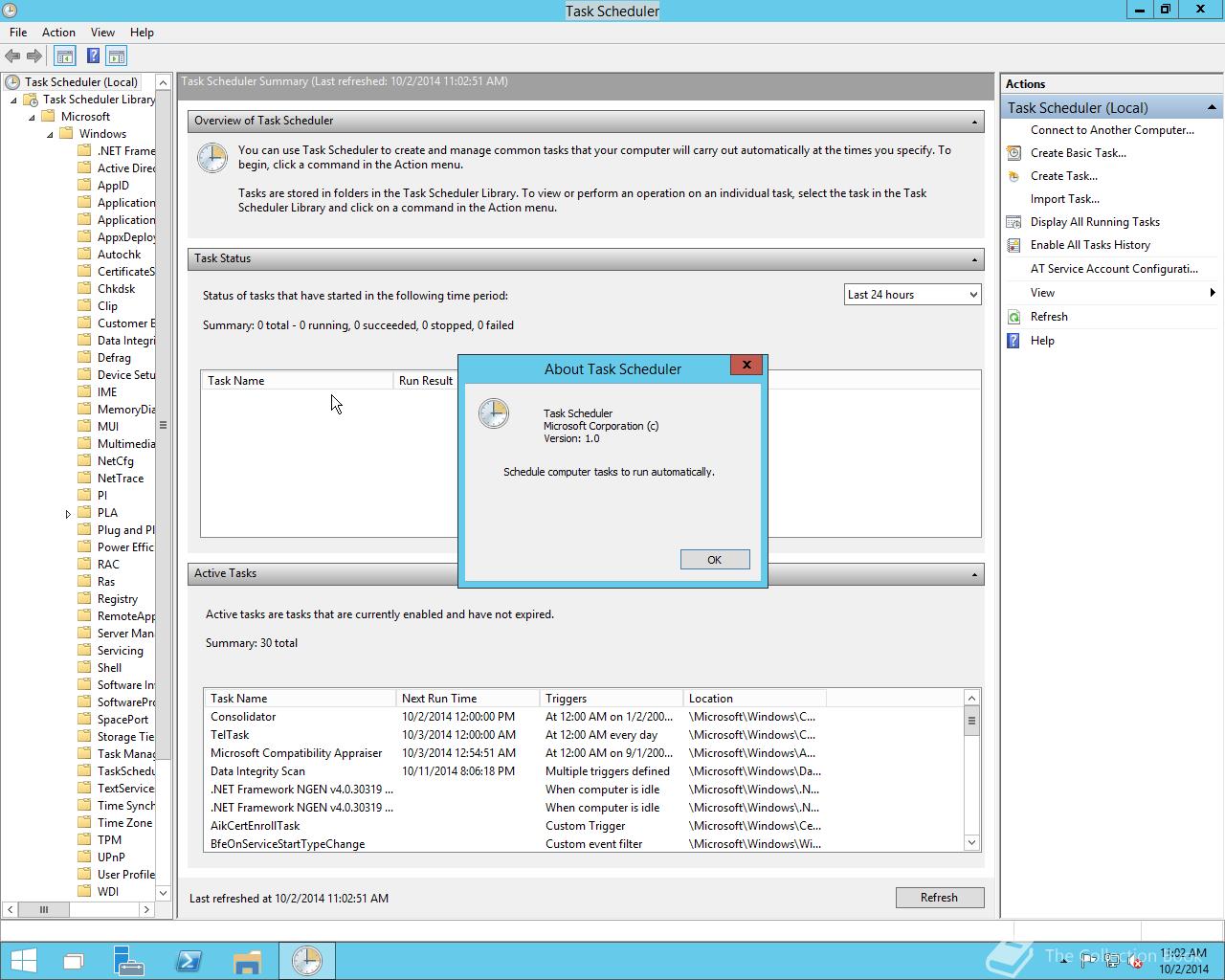Toggle the Show/Hide Console Tree toolbar icon
This screenshot has width=1225, height=980.
coord(65,56)
